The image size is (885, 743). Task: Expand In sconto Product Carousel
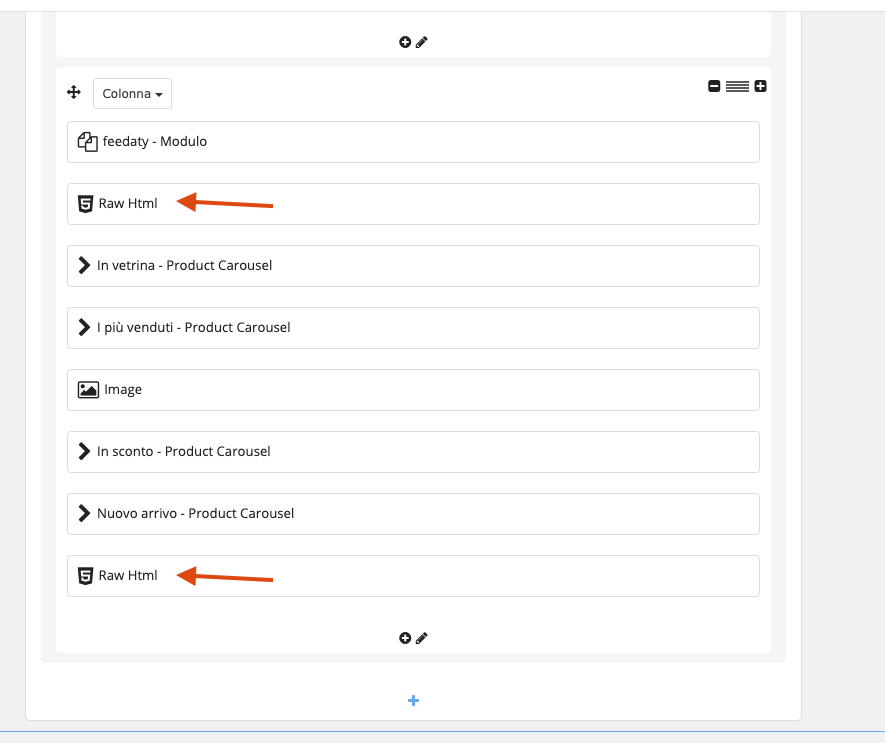coord(413,452)
